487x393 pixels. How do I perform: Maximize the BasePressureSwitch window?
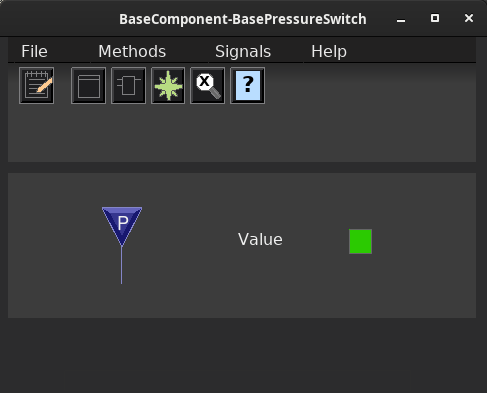point(435,18)
